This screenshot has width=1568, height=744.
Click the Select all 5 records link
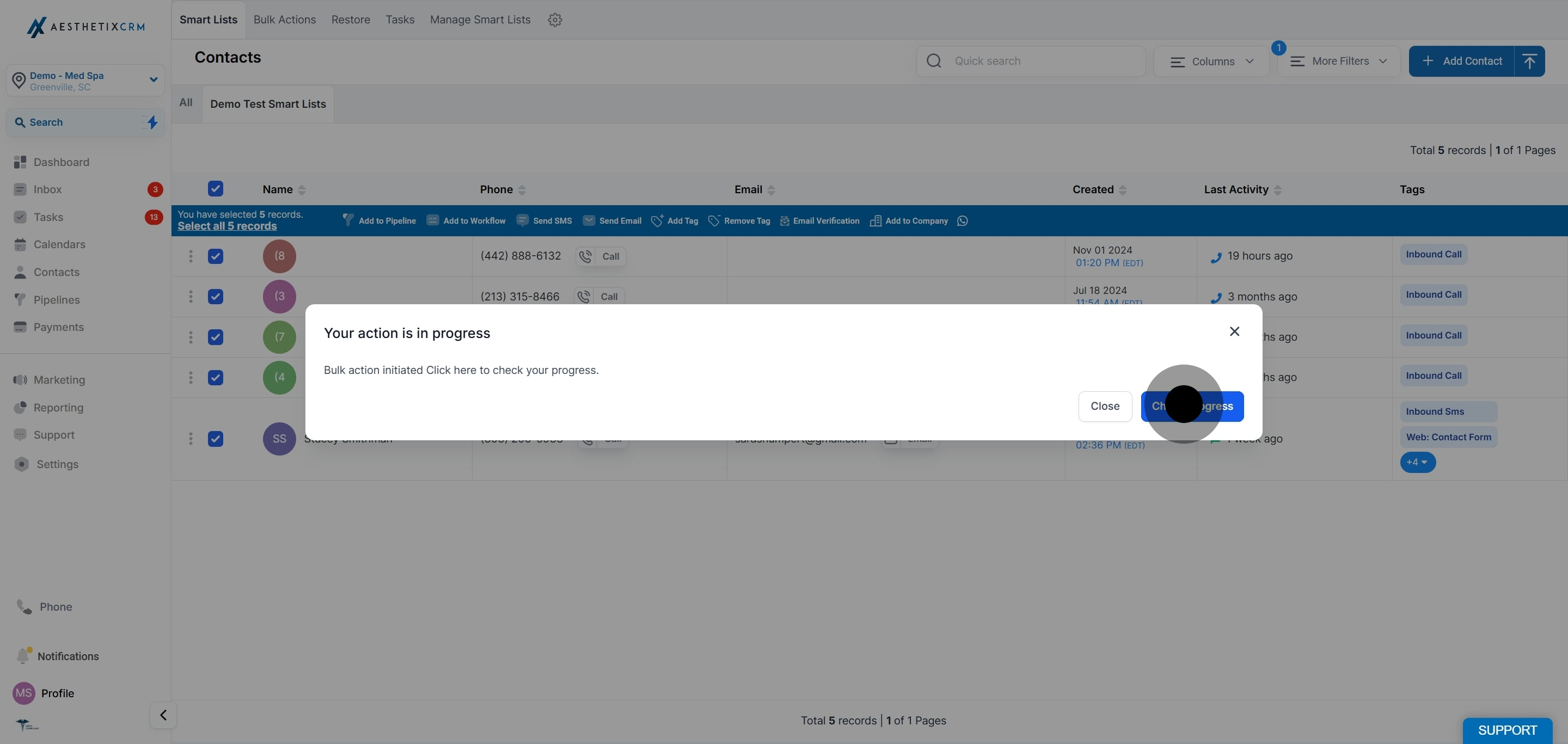tap(227, 226)
